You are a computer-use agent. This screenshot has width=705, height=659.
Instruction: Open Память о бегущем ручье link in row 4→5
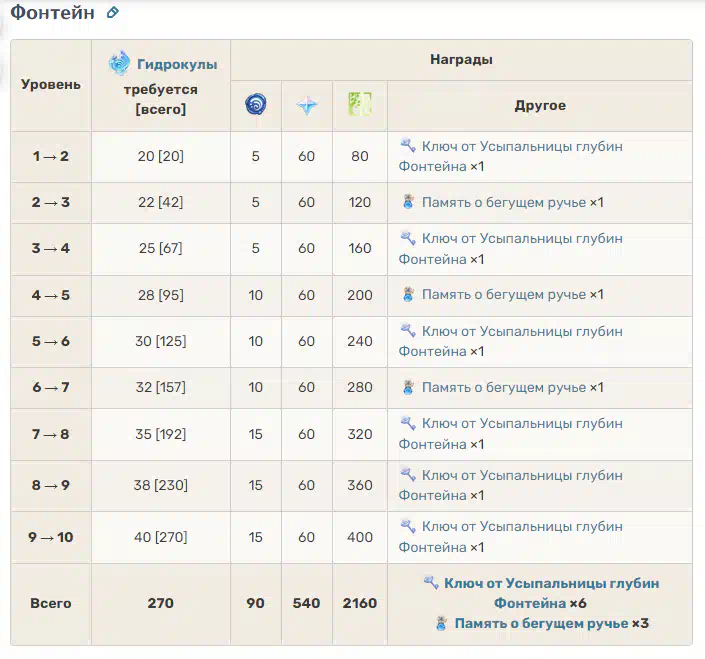(x=504, y=294)
